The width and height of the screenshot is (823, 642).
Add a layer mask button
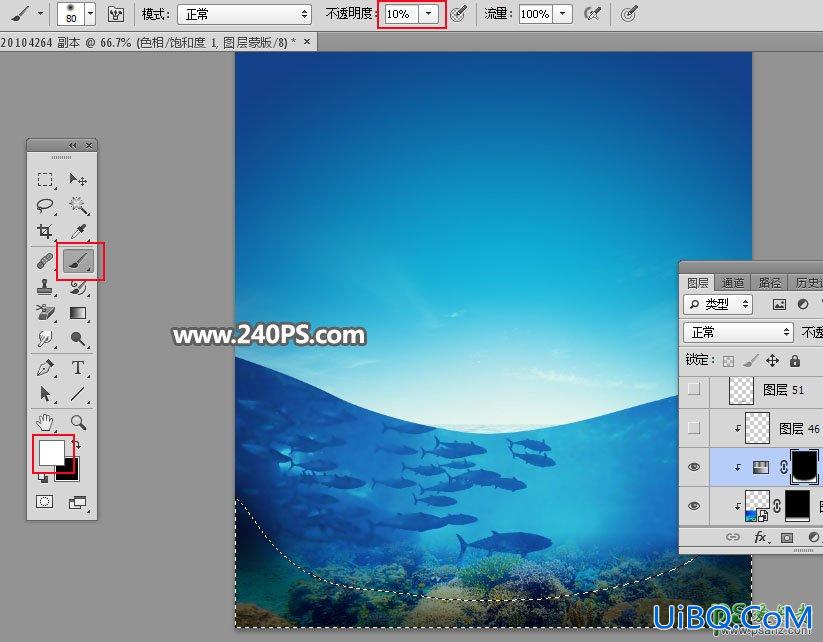[786, 537]
